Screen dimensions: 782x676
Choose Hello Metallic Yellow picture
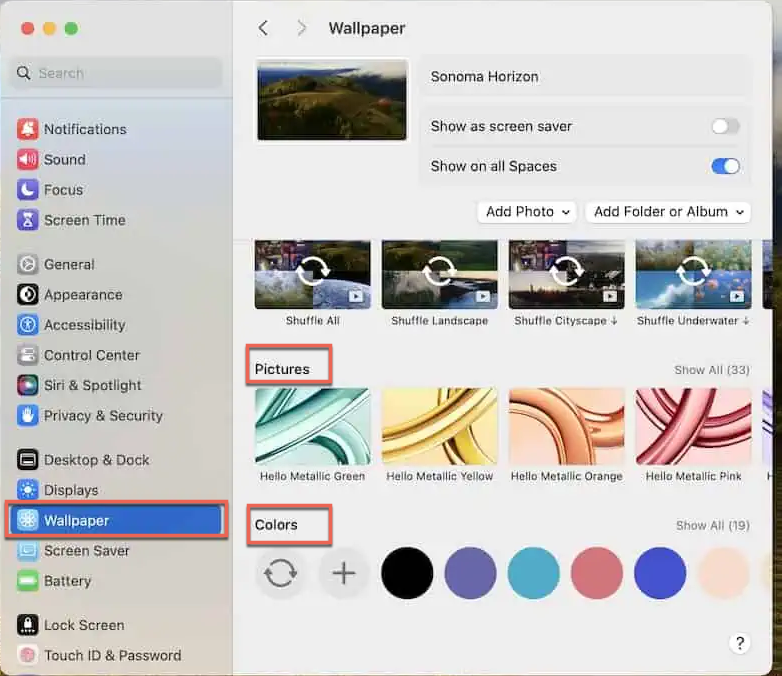(439, 427)
